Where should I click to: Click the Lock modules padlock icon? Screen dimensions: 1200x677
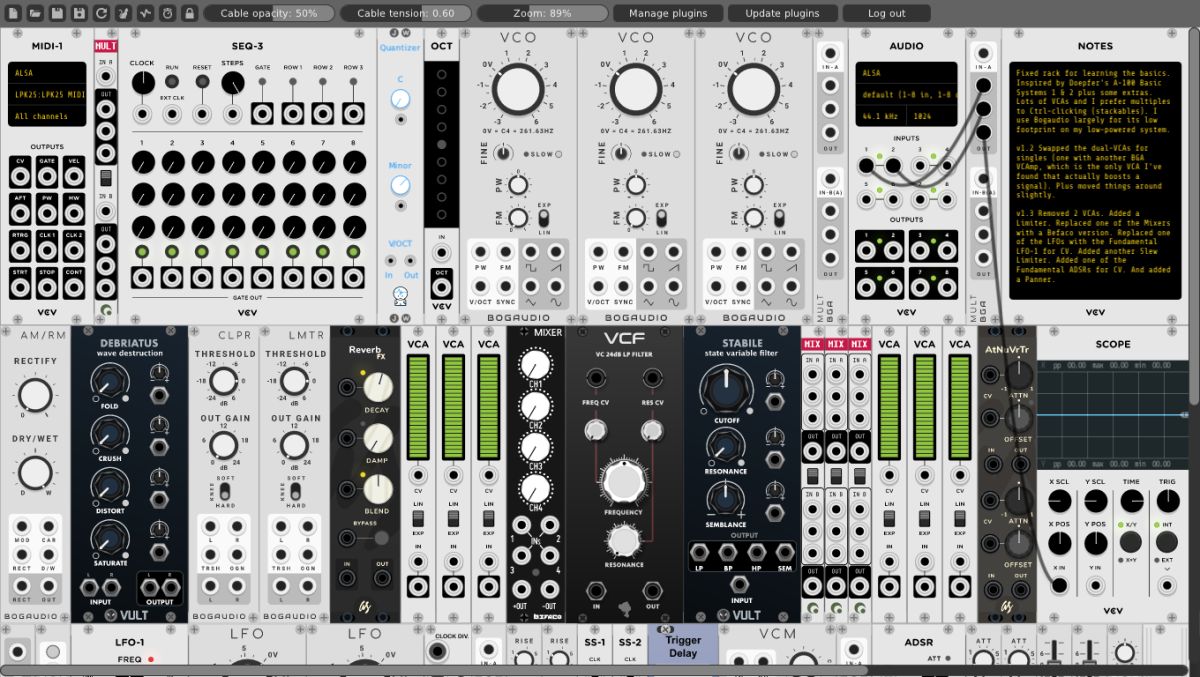coord(189,13)
